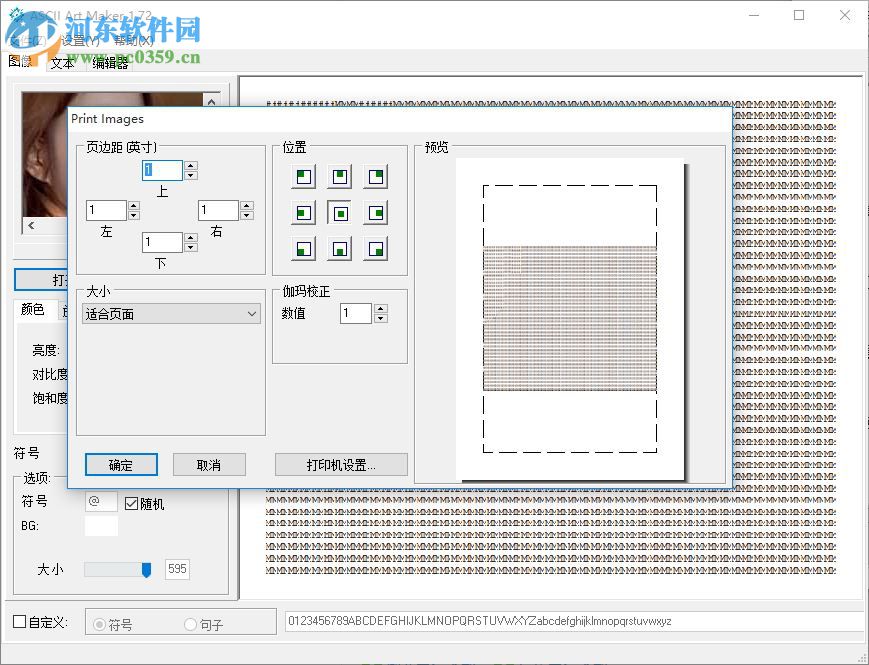Screen dimensions: 869x665
Task: Switch to the 编辑器 editor tab
Action: pos(108,61)
